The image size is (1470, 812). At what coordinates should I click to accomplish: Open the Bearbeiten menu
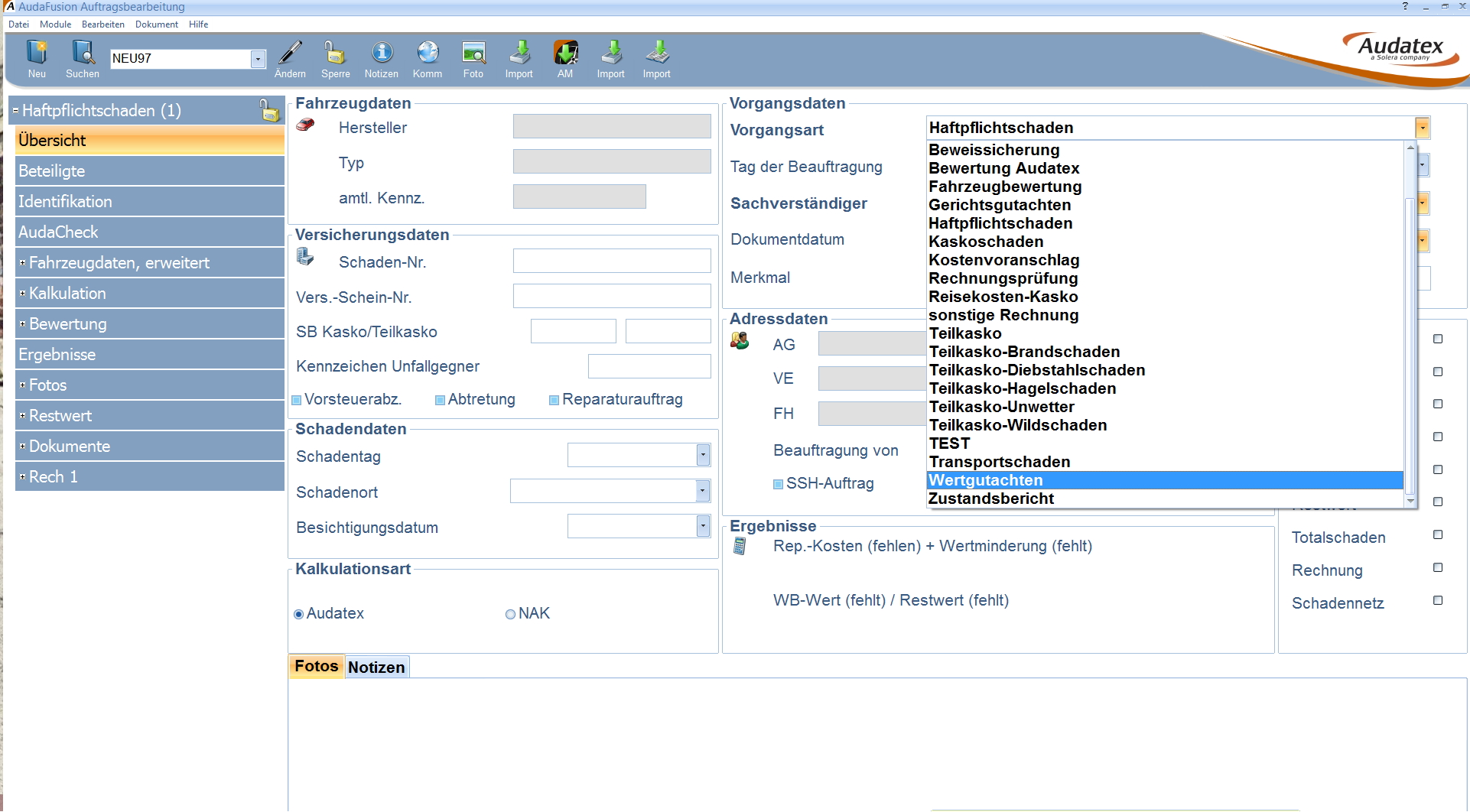[102, 24]
